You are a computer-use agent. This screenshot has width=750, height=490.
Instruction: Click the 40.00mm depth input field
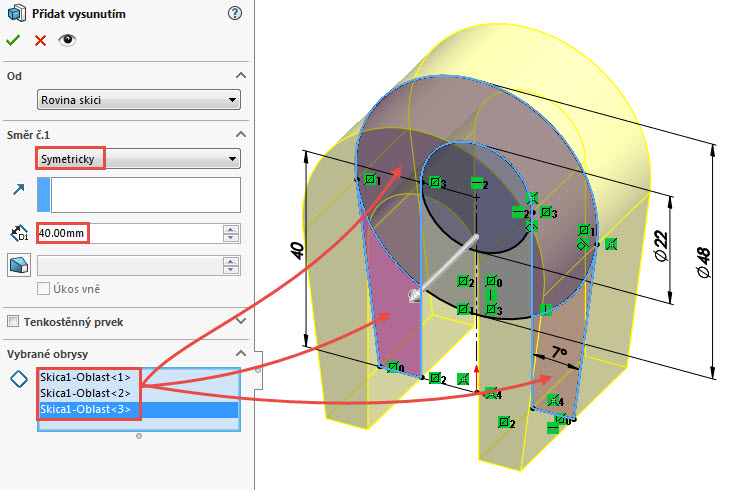130,234
